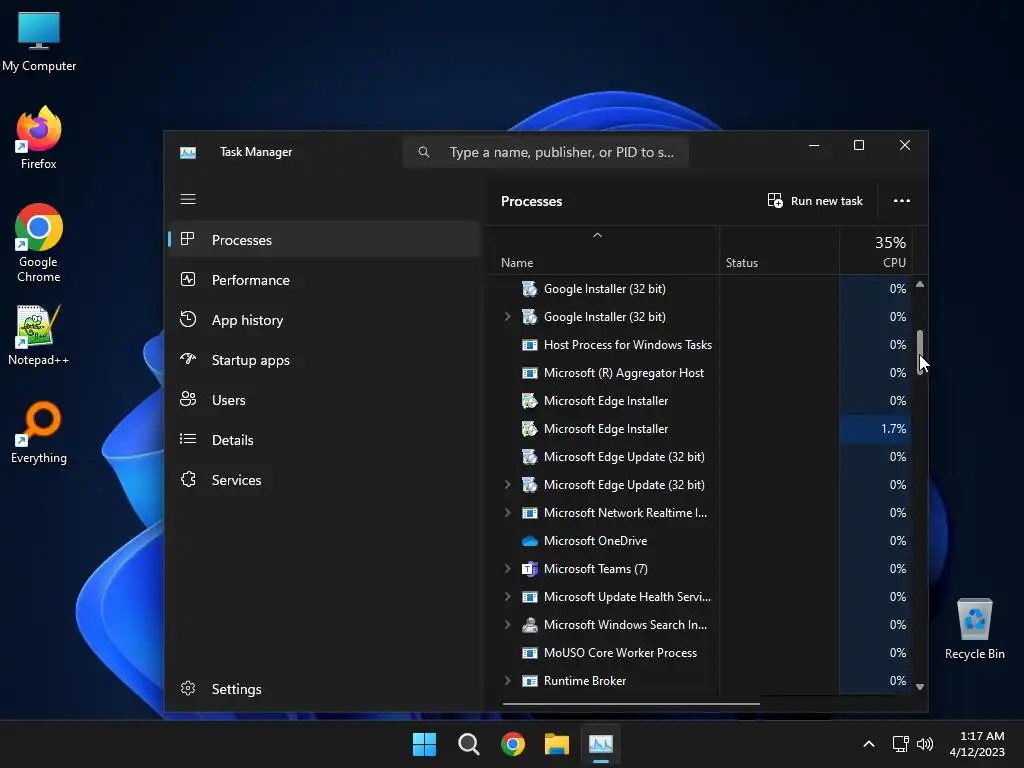Click the Microsoft Windows Search Indexer icon
1024x768 pixels.
point(530,625)
